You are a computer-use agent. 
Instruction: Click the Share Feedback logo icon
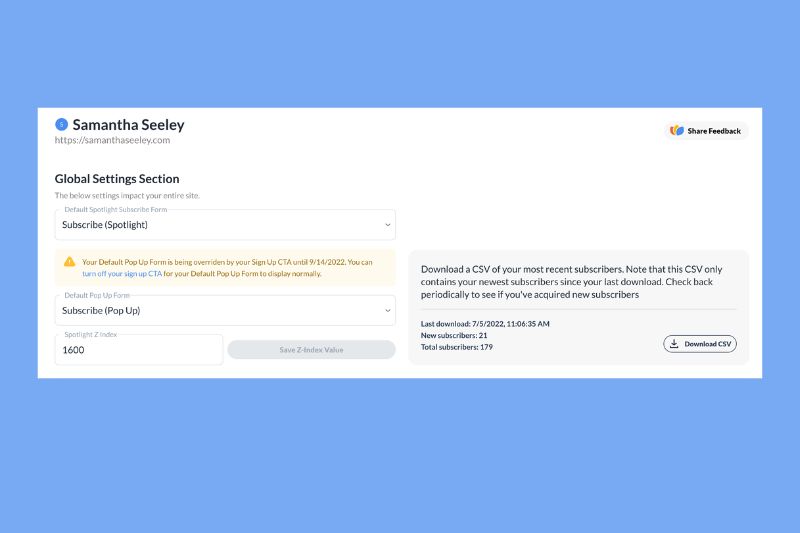click(x=677, y=131)
